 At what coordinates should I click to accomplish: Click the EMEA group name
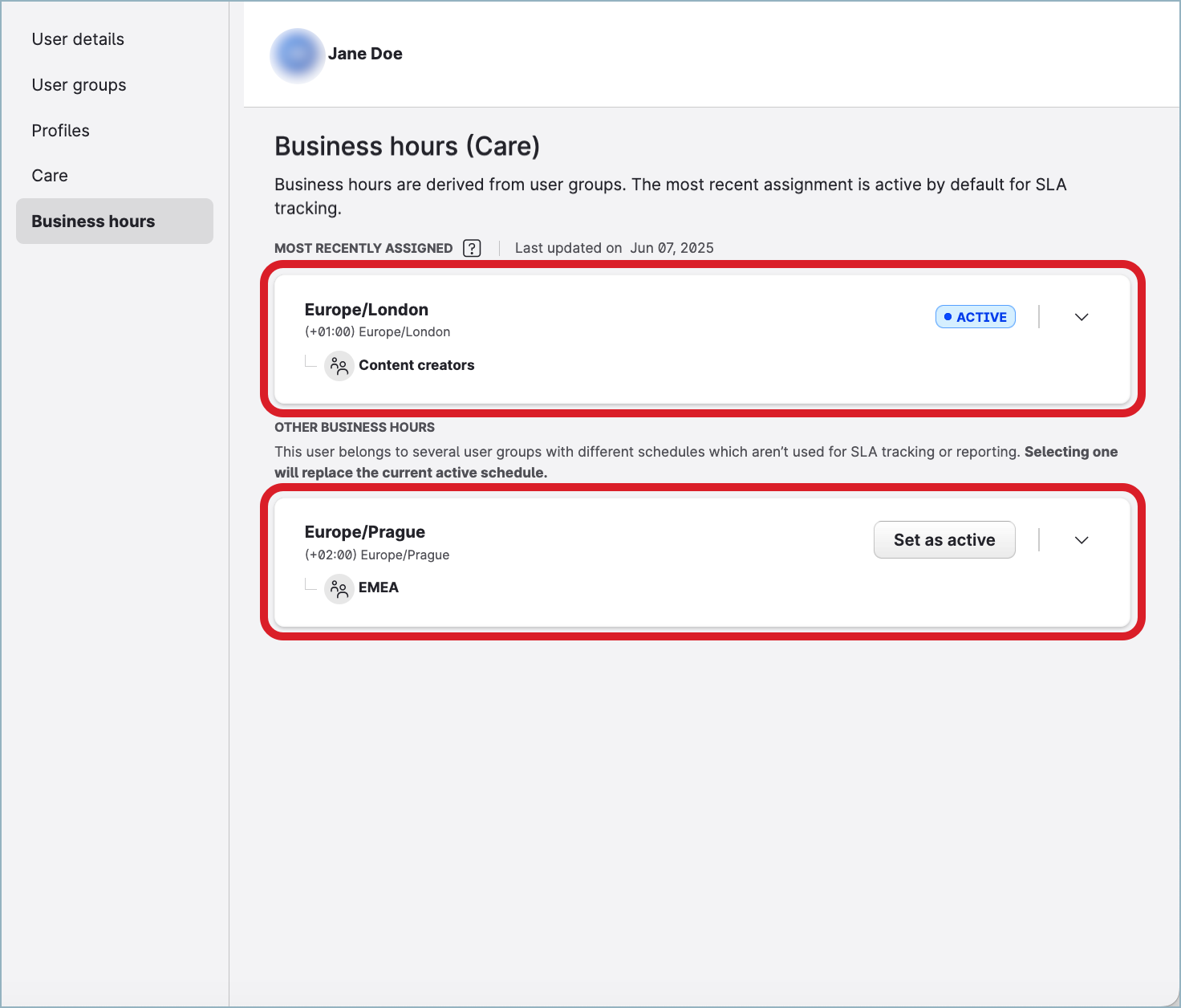[379, 587]
